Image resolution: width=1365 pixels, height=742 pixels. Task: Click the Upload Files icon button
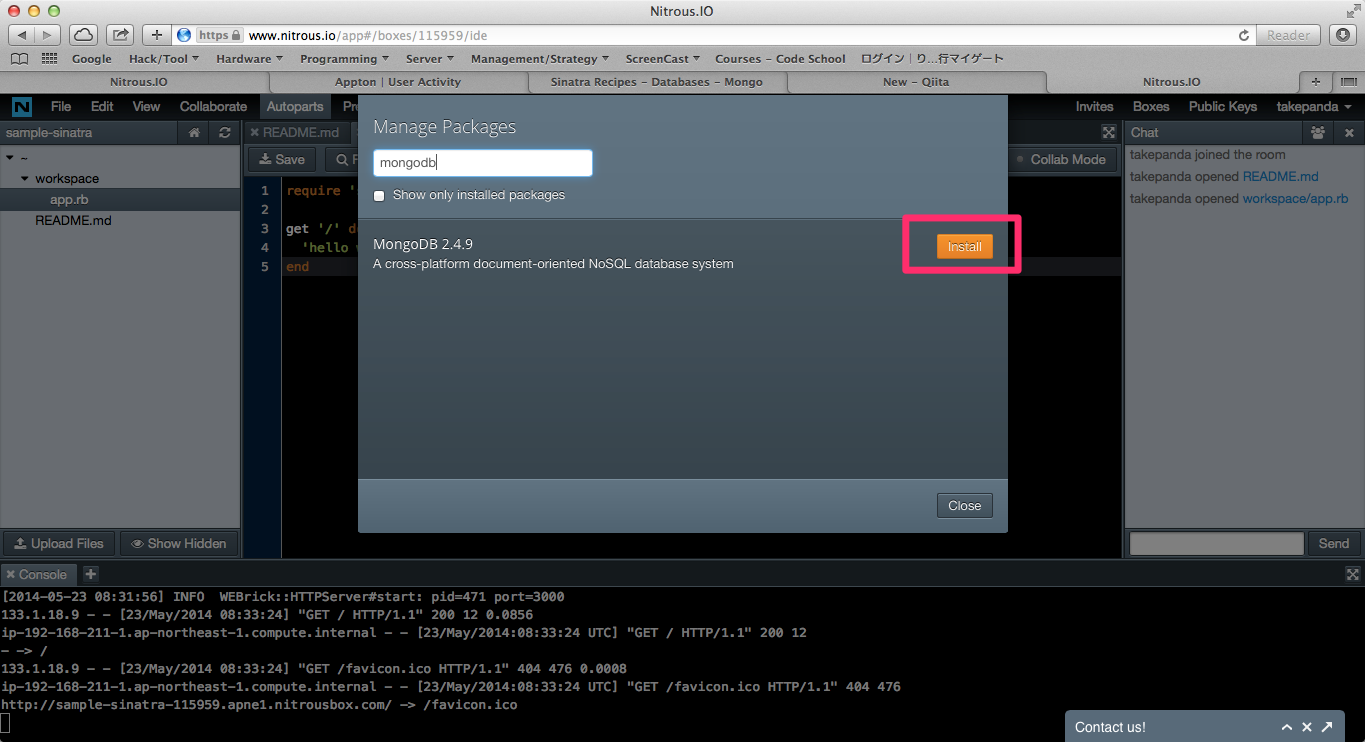[x=57, y=543]
